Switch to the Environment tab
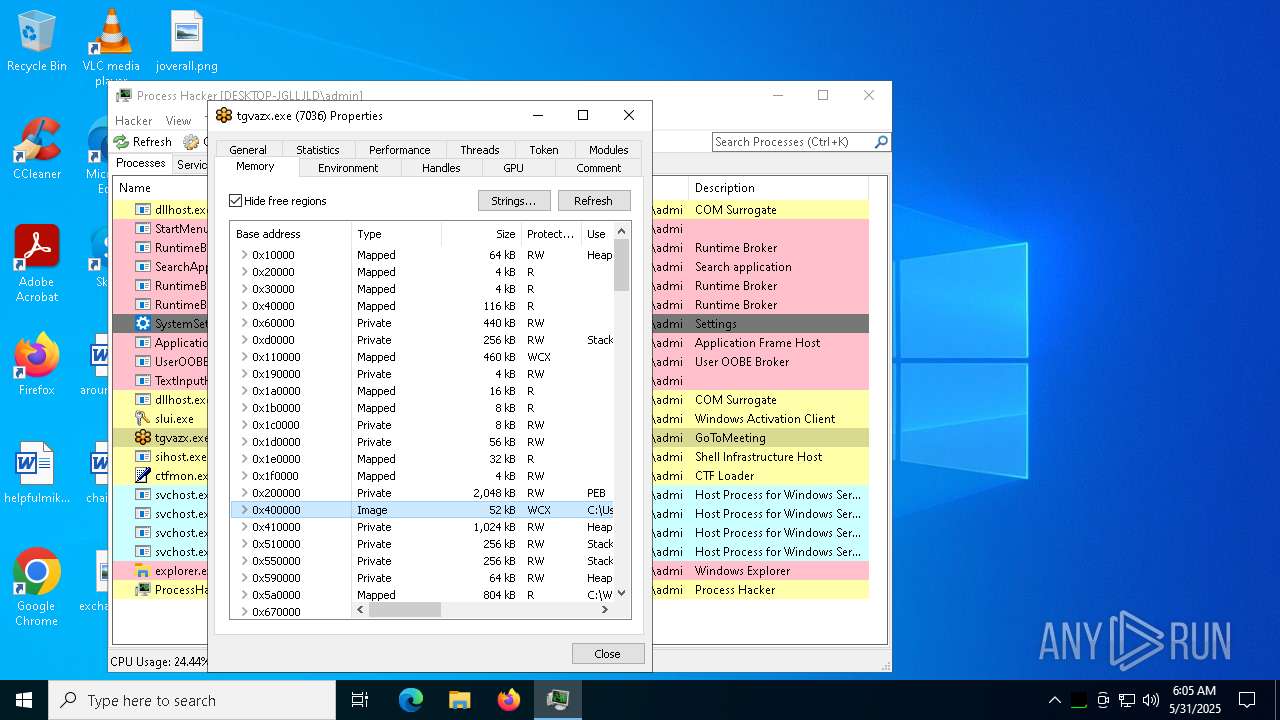Screen dimensions: 1280x720 click(348, 168)
